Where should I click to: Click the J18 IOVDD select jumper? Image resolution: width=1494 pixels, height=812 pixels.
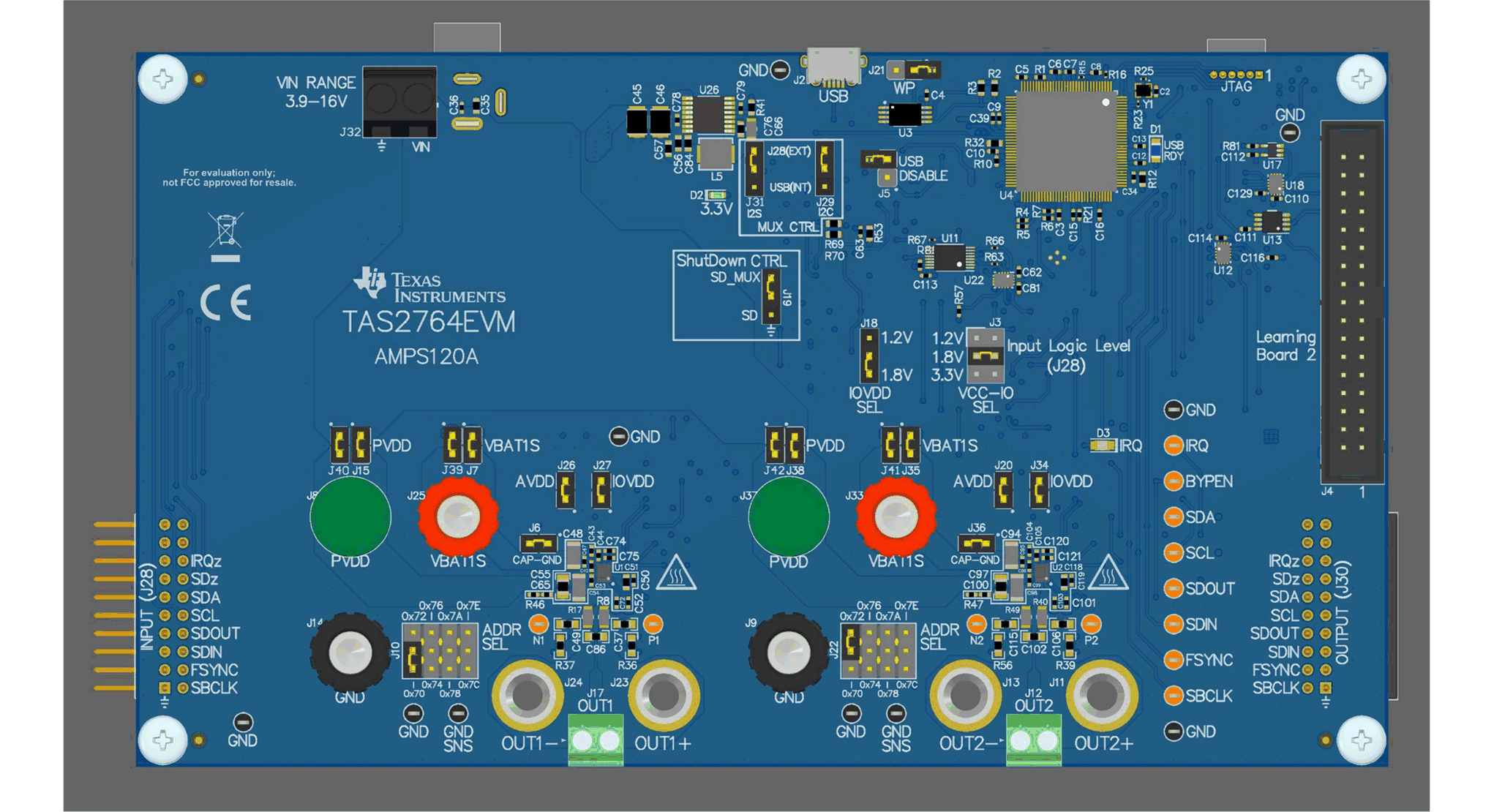[868, 356]
